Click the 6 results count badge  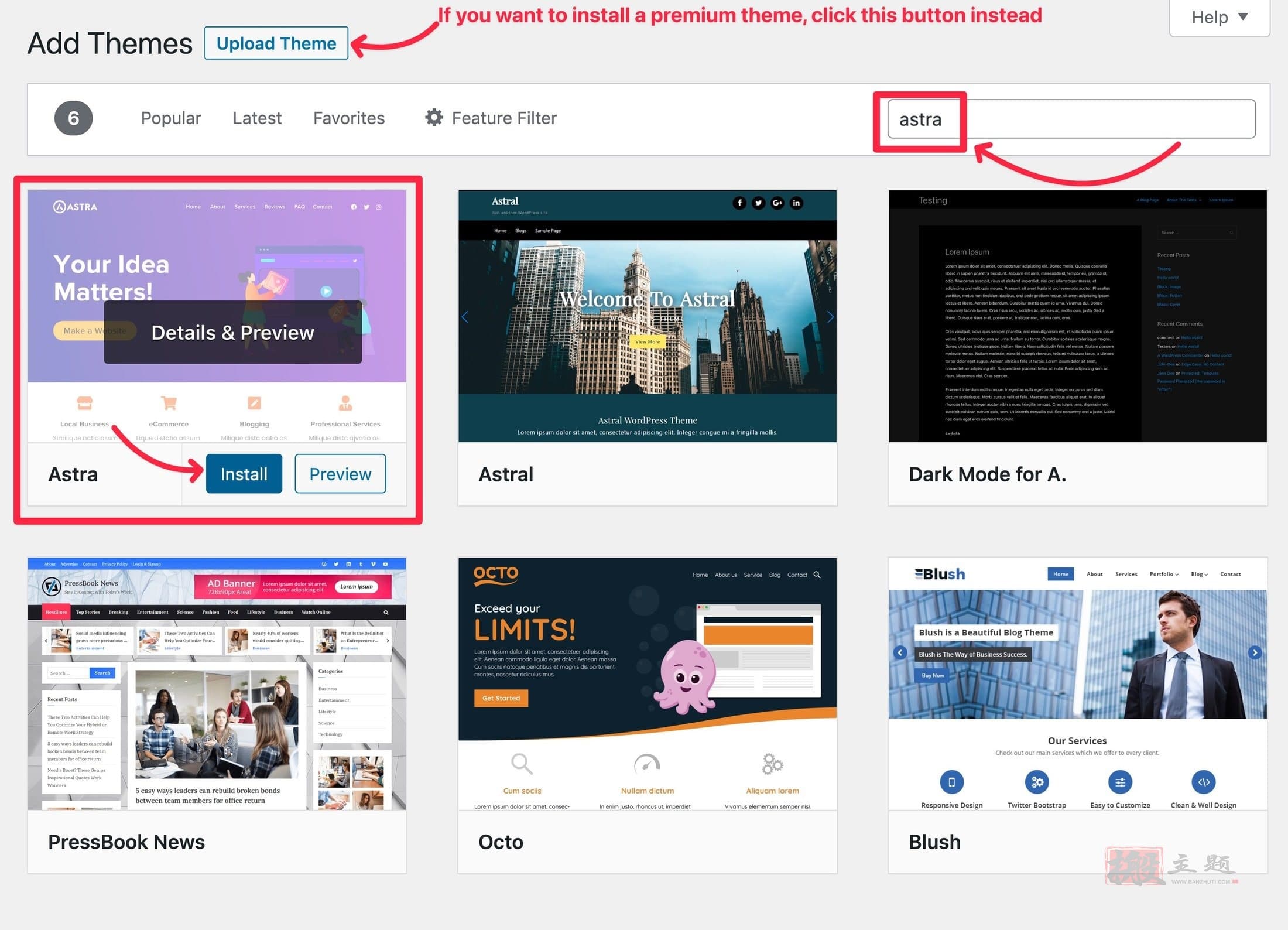(74, 118)
